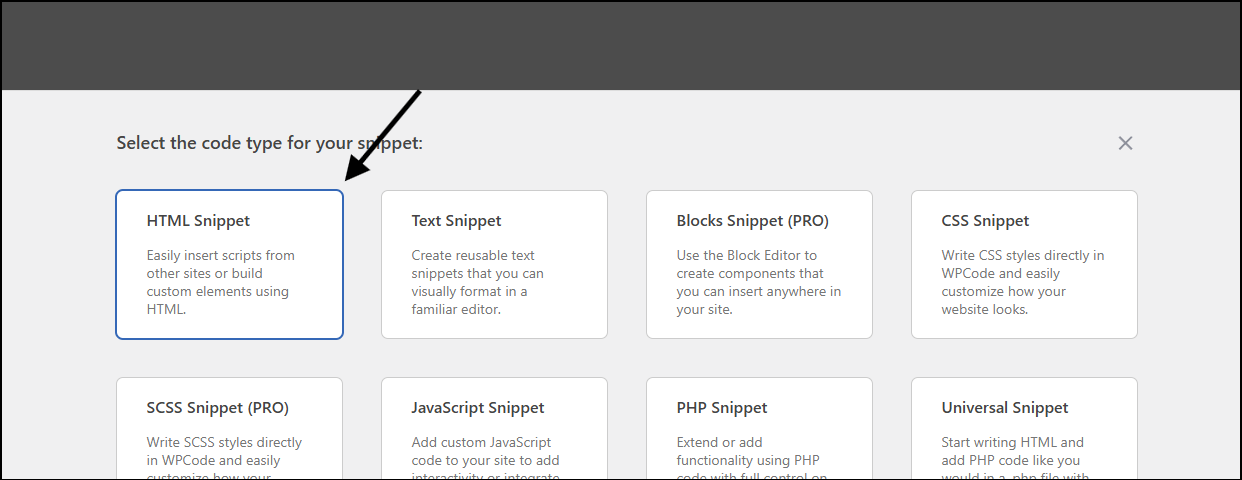
Task: Pick the PHP Snippet code type
Action: tap(759, 428)
